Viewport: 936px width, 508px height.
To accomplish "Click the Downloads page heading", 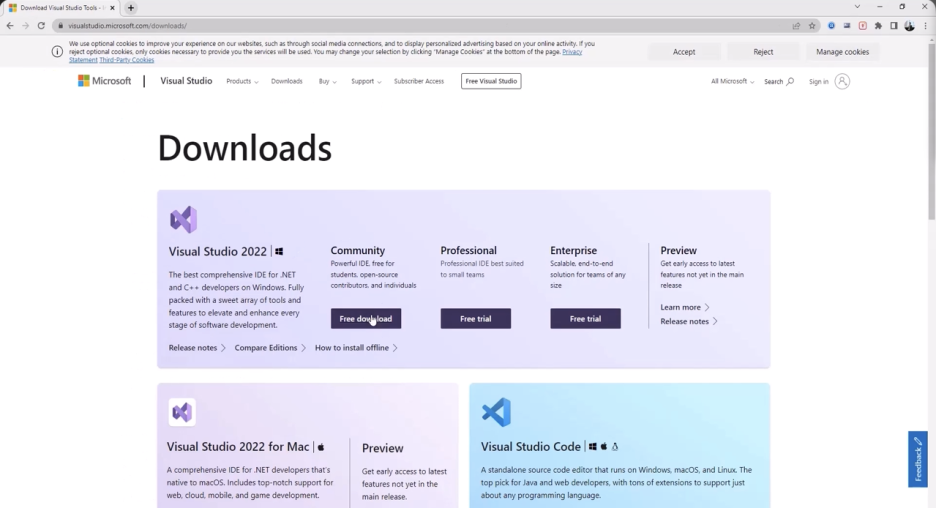I will click(x=245, y=147).
